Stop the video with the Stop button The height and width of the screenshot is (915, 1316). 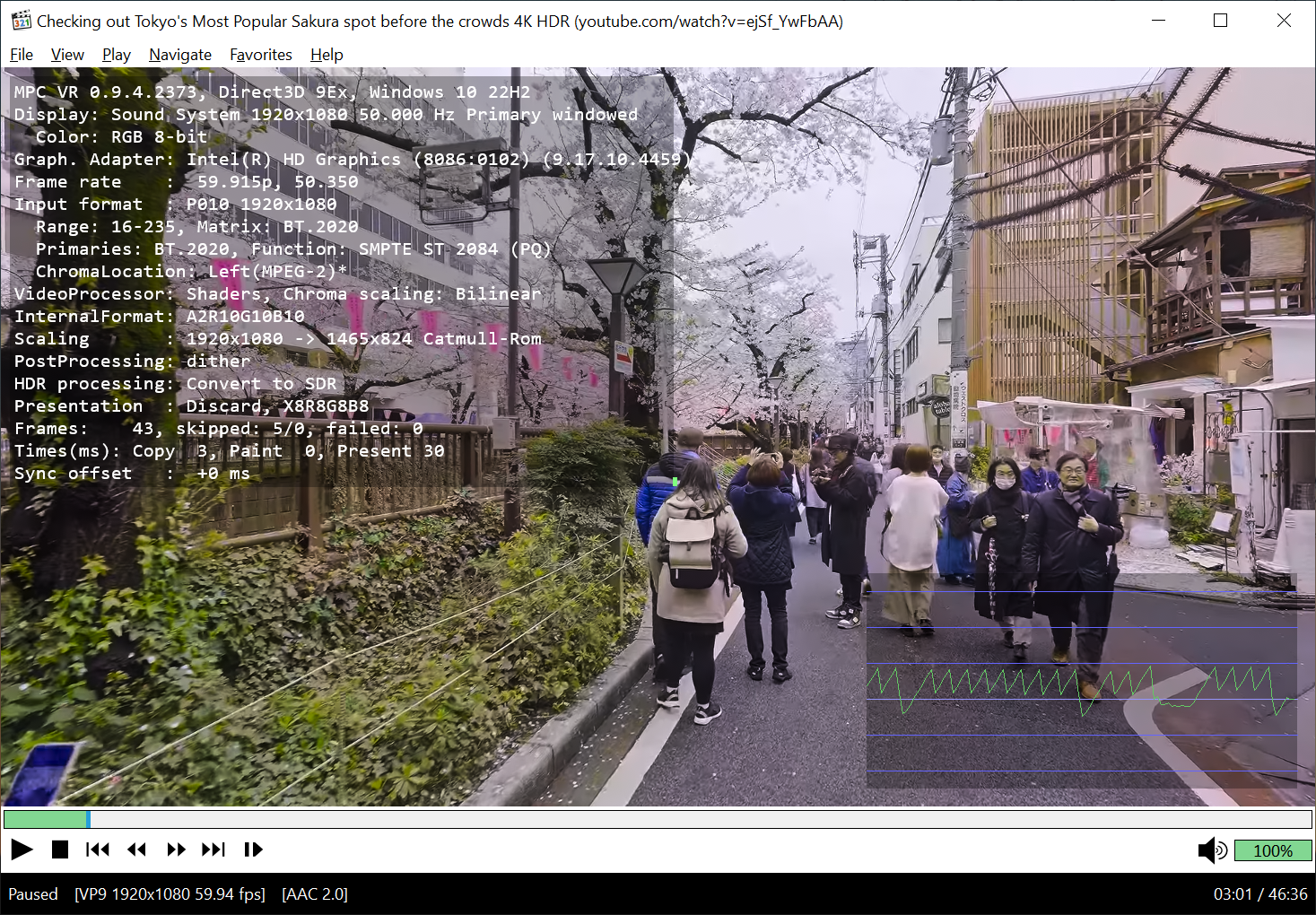[x=60, y=850]
